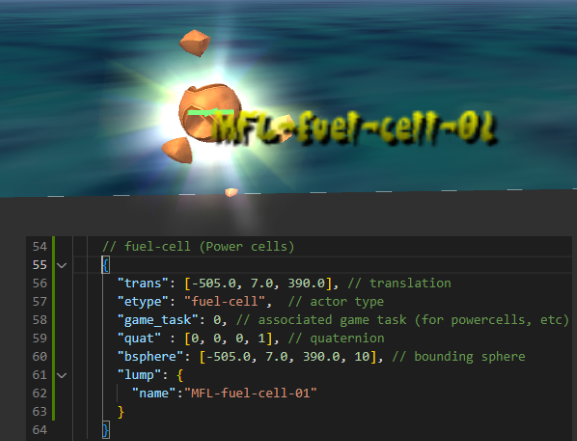577x441 pixels.
Task: Click the green marker line on the power cell
Action: pos(211,112)
